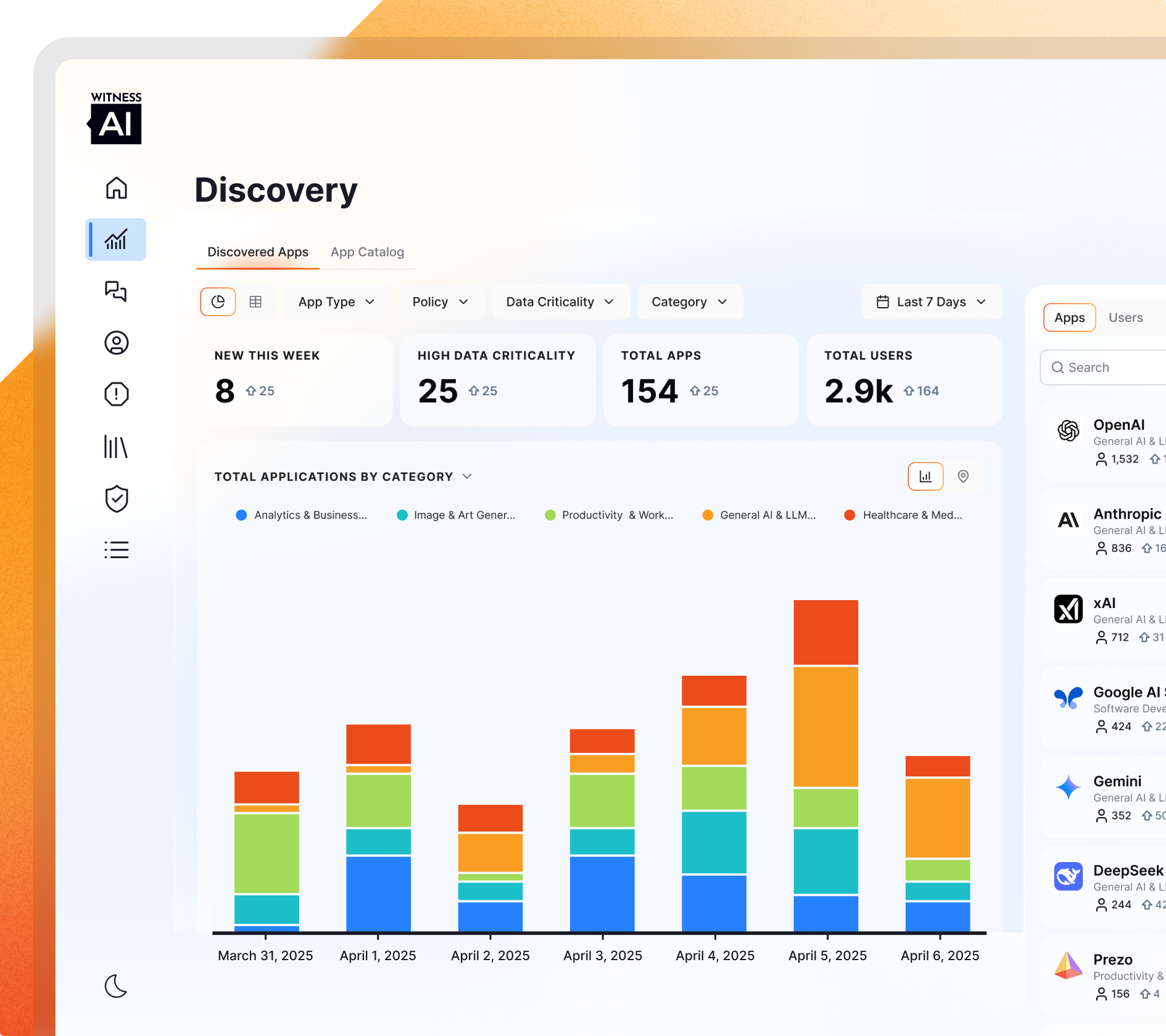Click the red Healthcare legend dot

[850, 515]
